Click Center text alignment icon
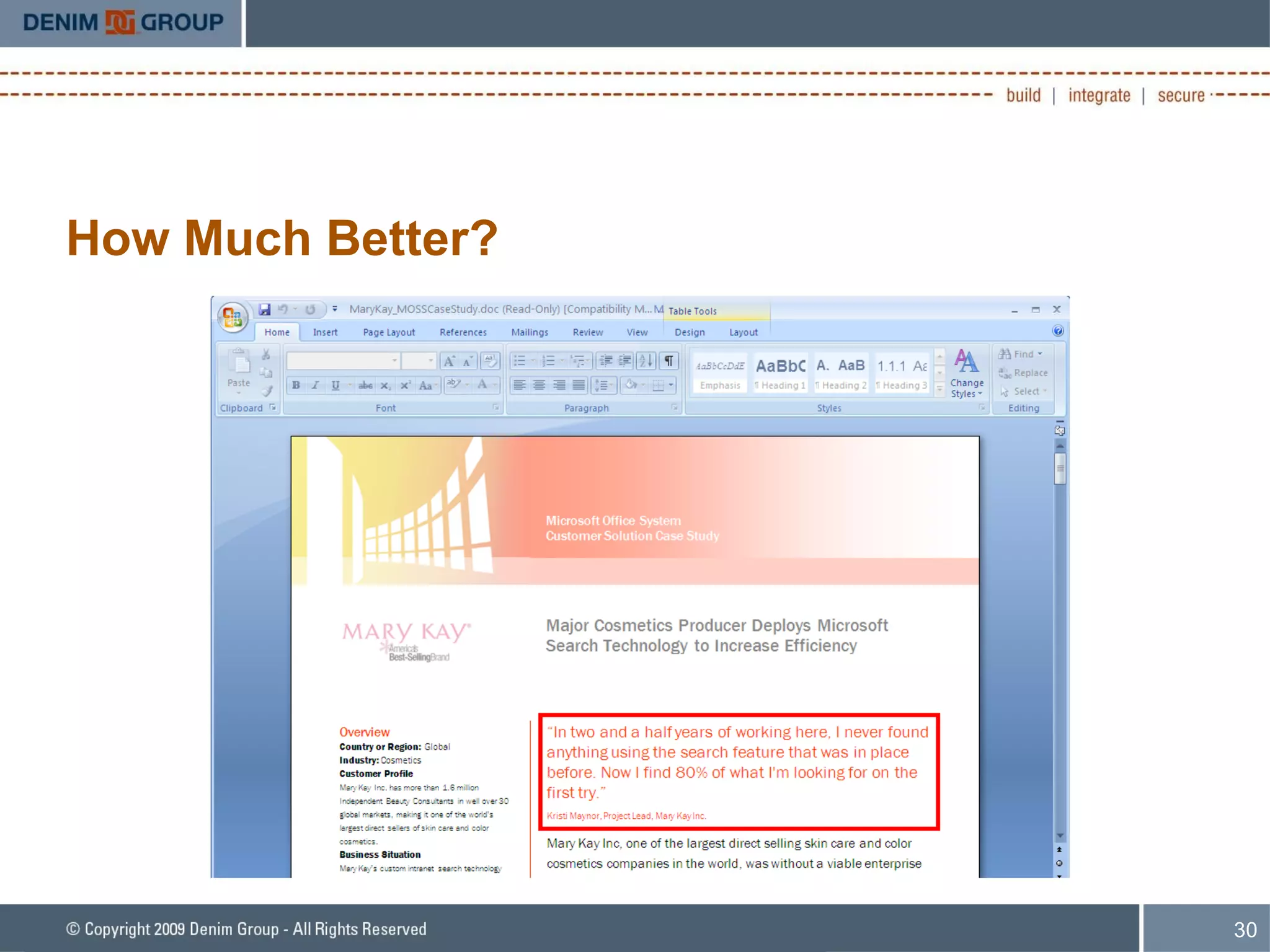1270x952 pixels. tap(540, 385)
